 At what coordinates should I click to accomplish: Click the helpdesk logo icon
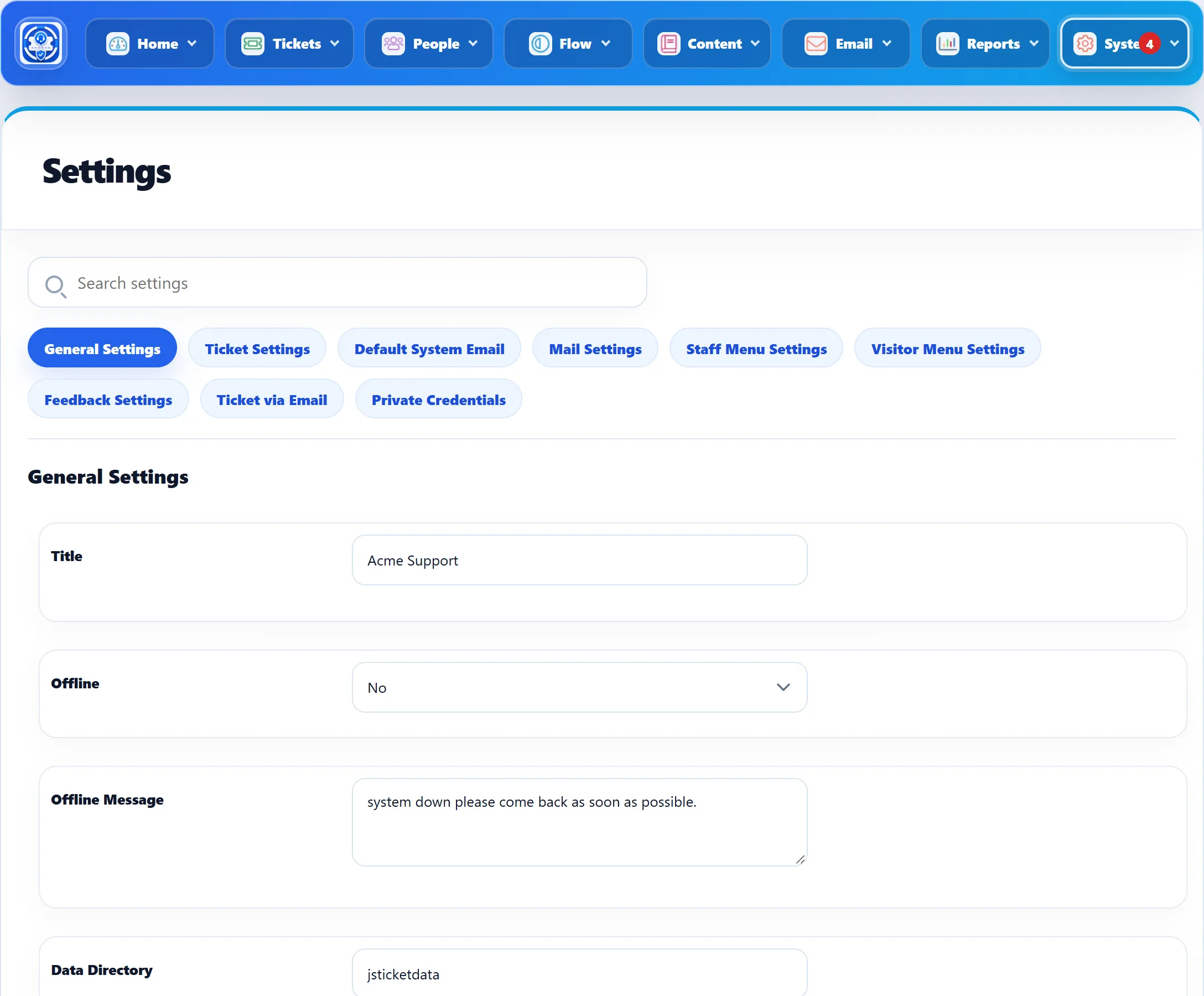point(41,43)
